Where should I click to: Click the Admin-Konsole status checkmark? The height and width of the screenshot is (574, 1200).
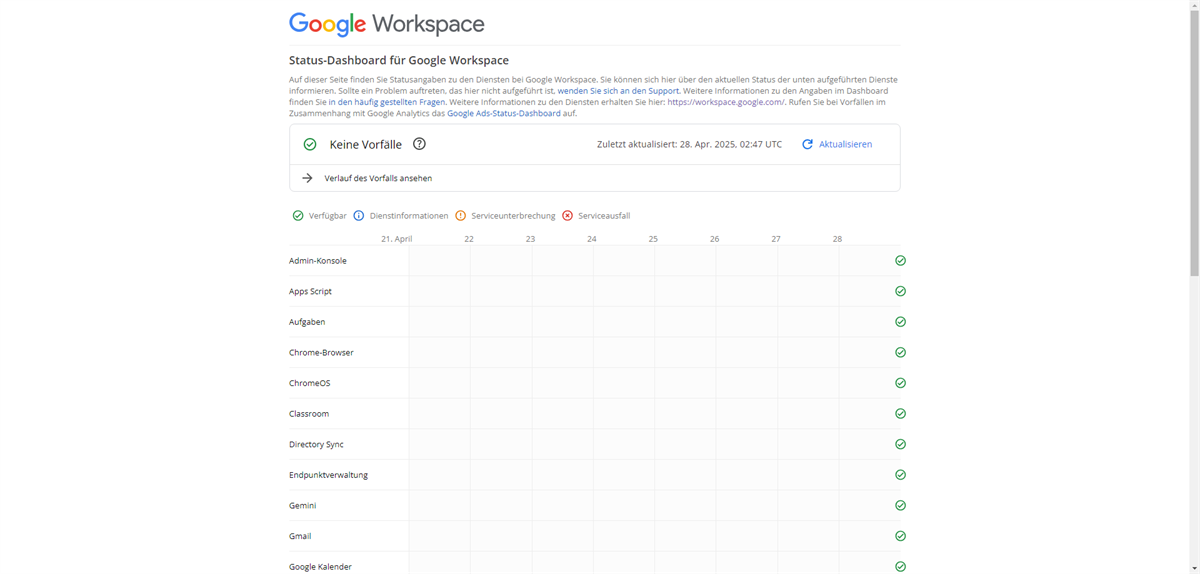(x=900, y=260)
